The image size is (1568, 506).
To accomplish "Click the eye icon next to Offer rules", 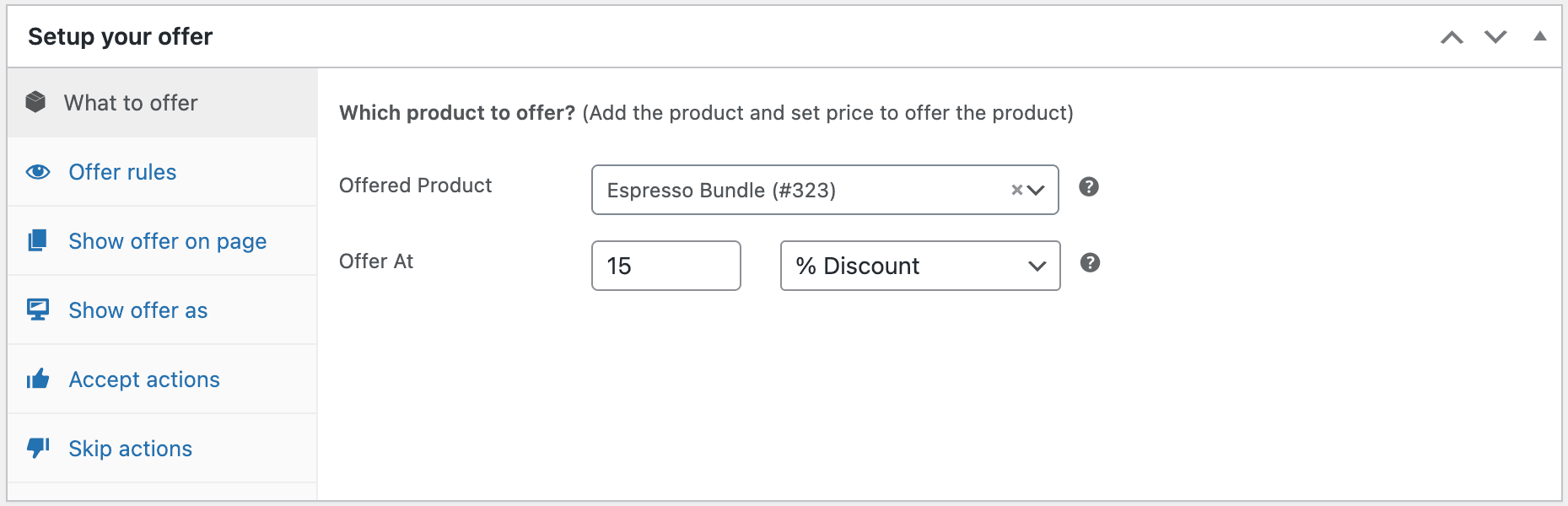I will coord(38,172).
